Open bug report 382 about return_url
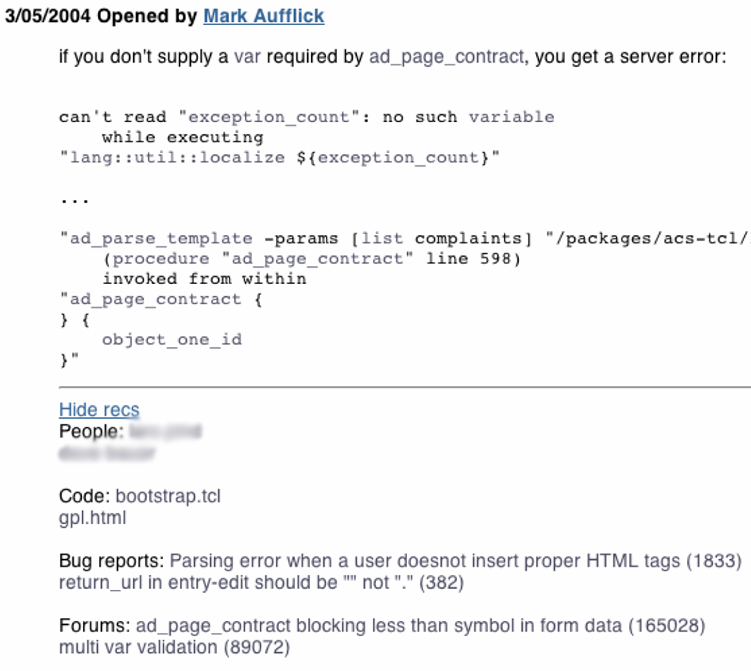The image size is (751, 671). 262,582
